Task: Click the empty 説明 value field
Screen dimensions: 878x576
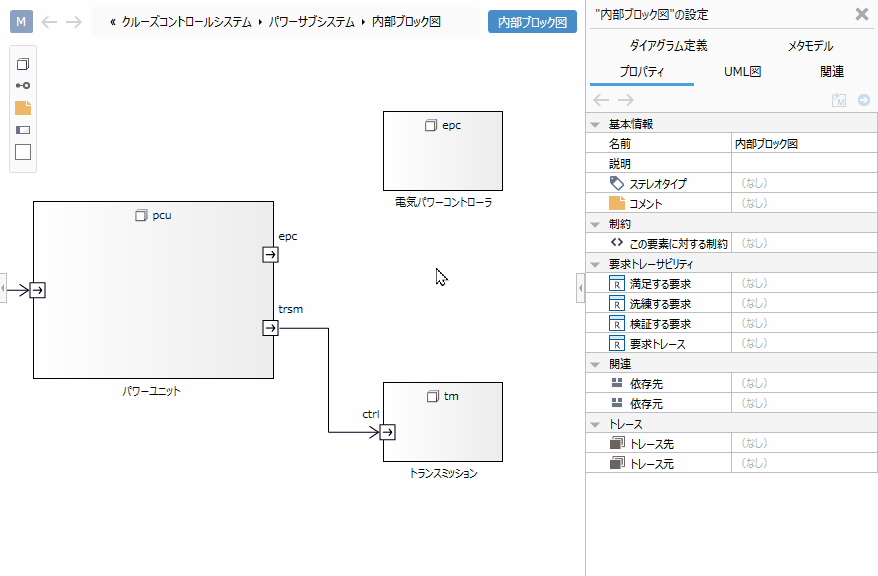Action: 803,164
